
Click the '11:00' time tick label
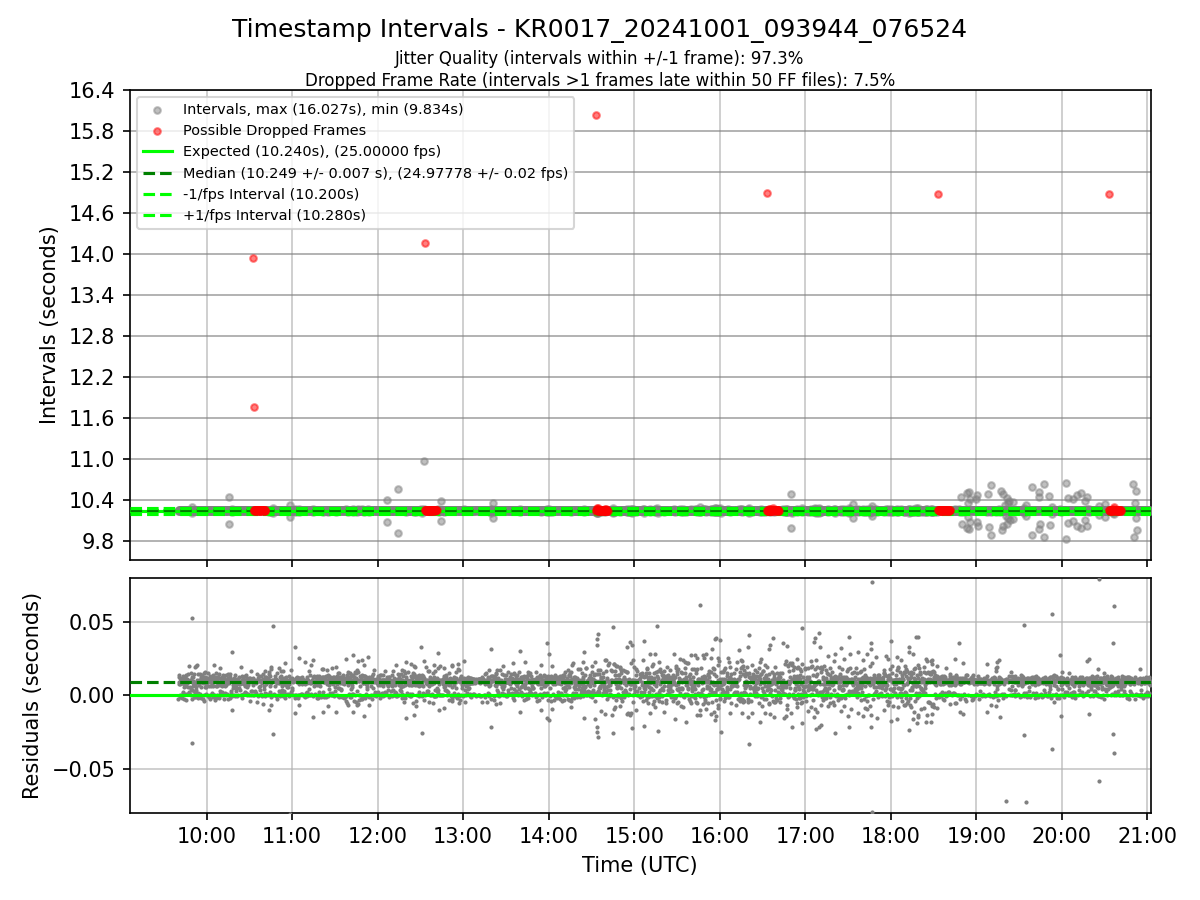tap(292, 834)
